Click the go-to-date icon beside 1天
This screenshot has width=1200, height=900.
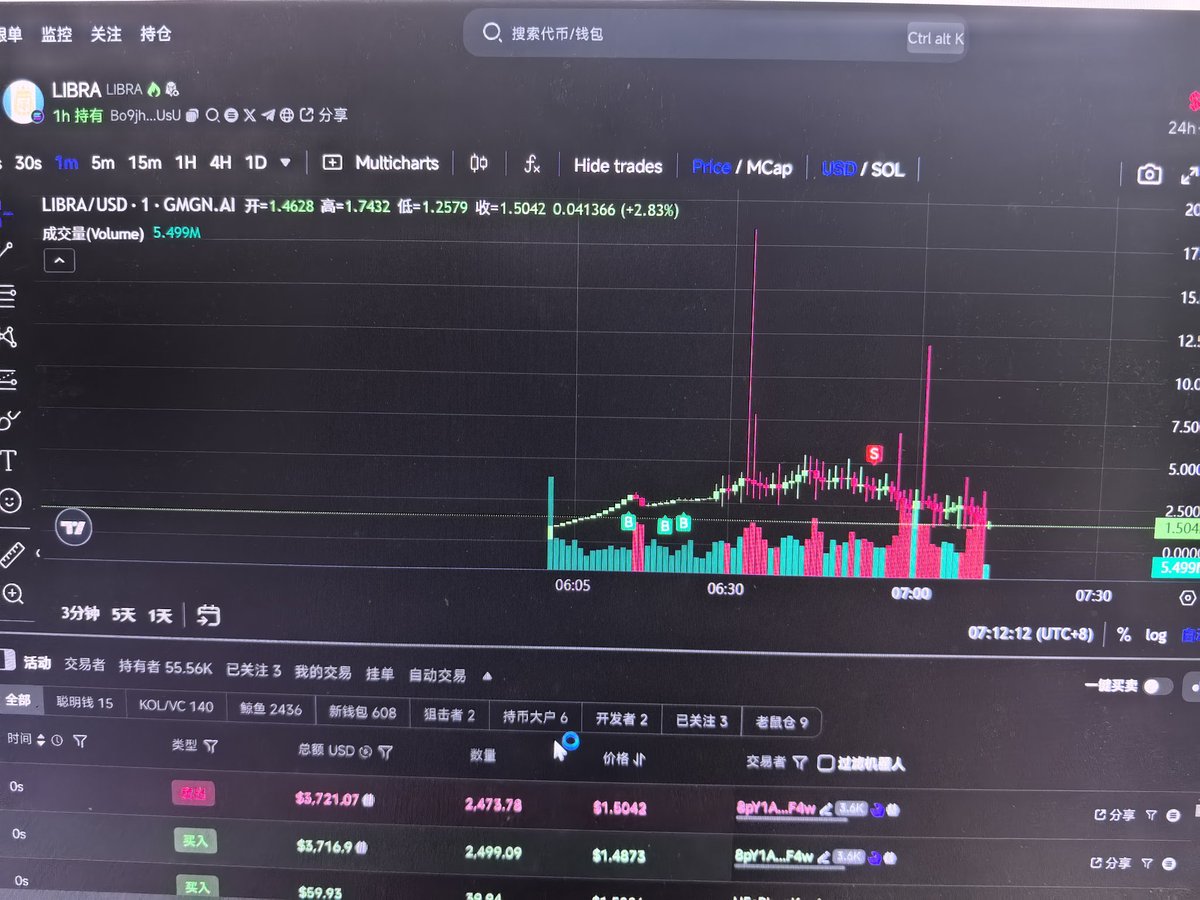(x=208, y=615)
